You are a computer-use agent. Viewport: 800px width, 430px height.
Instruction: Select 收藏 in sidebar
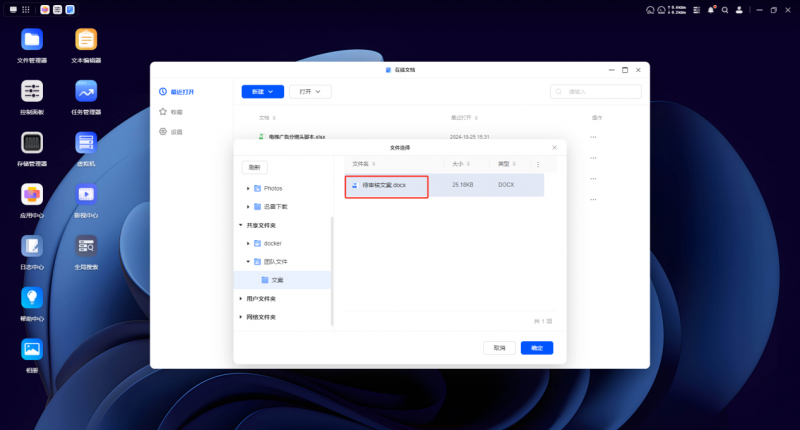[x=171, y=112]
